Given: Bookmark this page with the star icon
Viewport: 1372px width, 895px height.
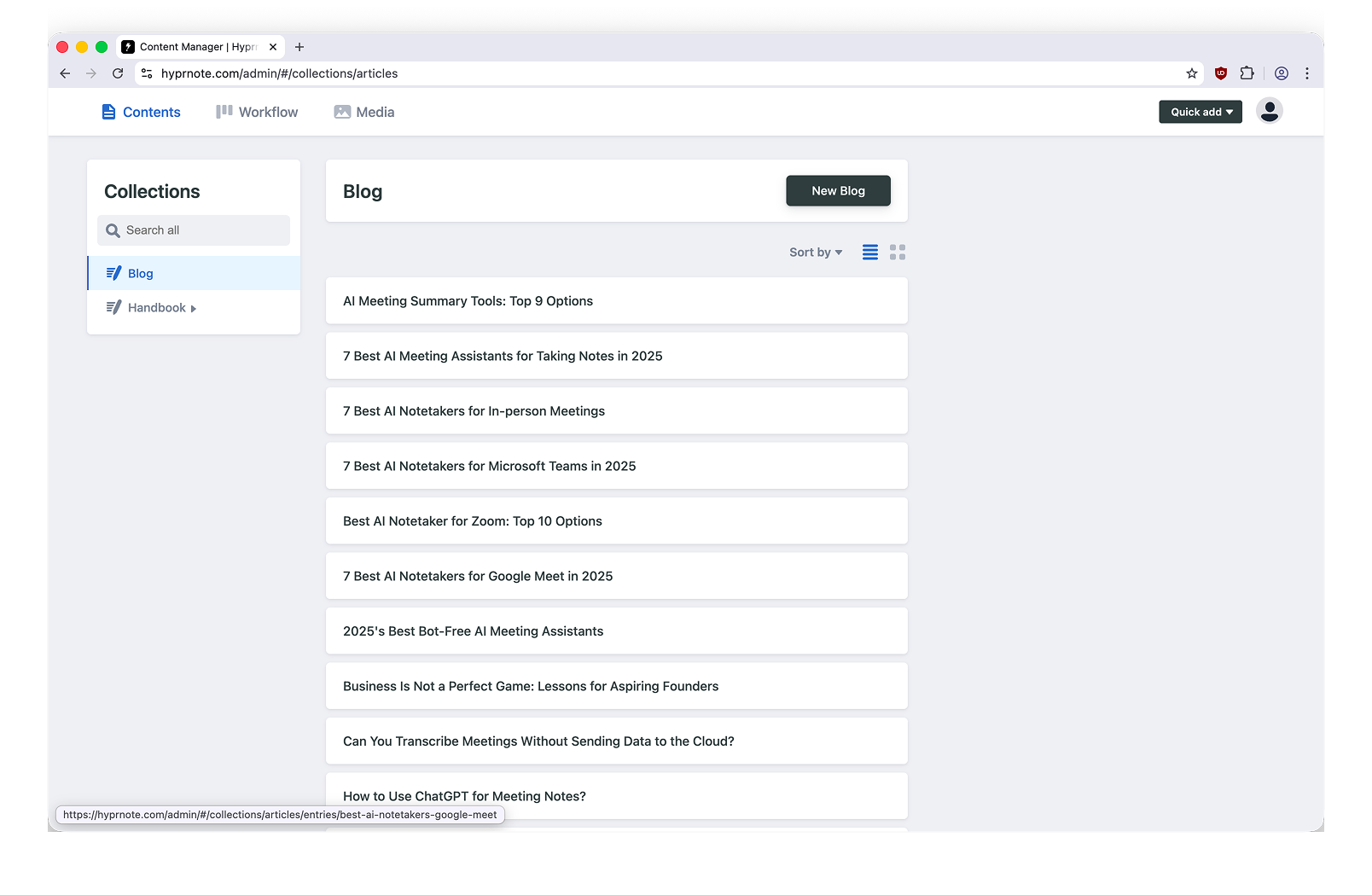Looking at the screenshot, I should pyautogui.click(x=1191, y=73).
